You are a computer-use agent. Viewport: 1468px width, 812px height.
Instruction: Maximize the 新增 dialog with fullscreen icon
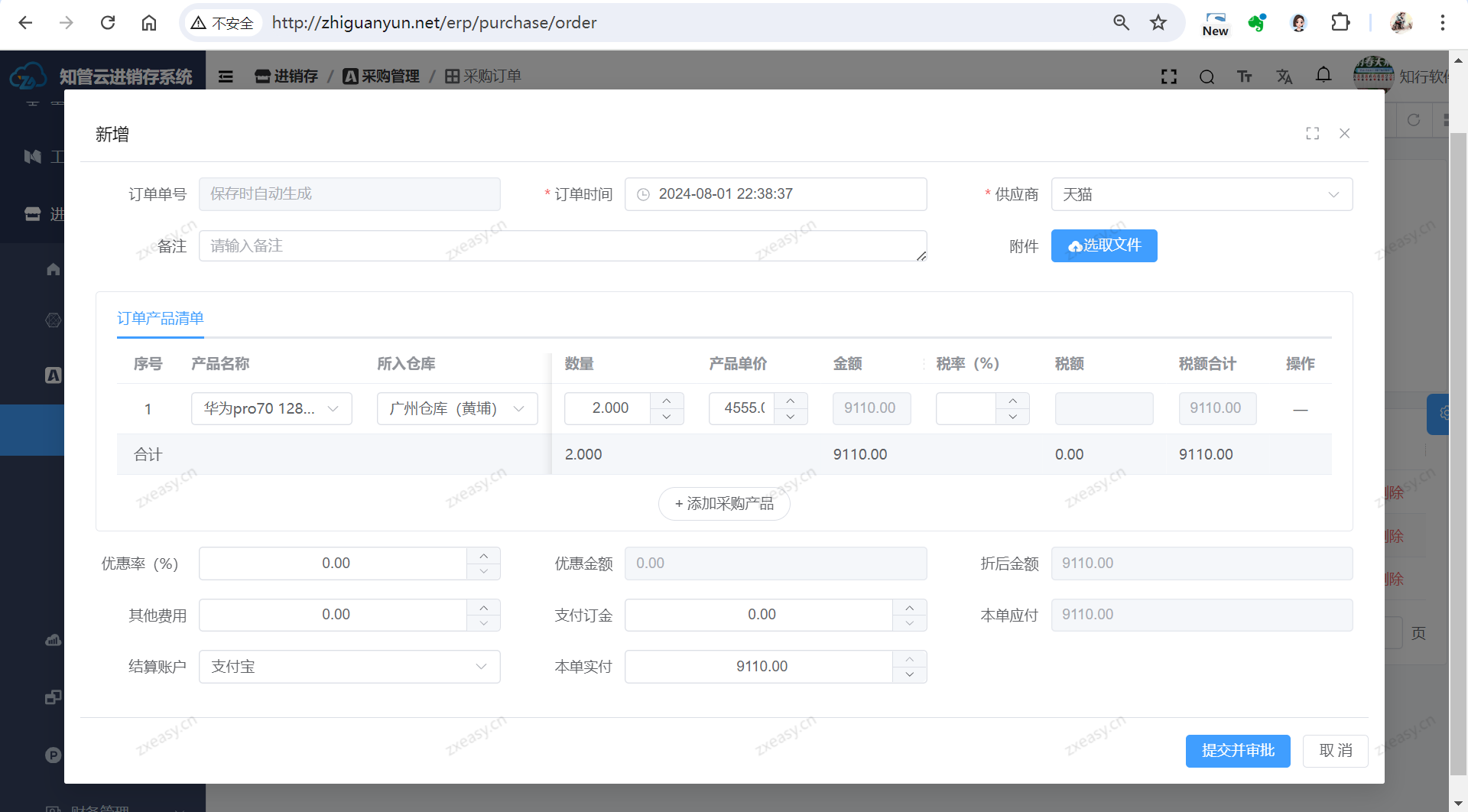click(x=1313, y=134)
